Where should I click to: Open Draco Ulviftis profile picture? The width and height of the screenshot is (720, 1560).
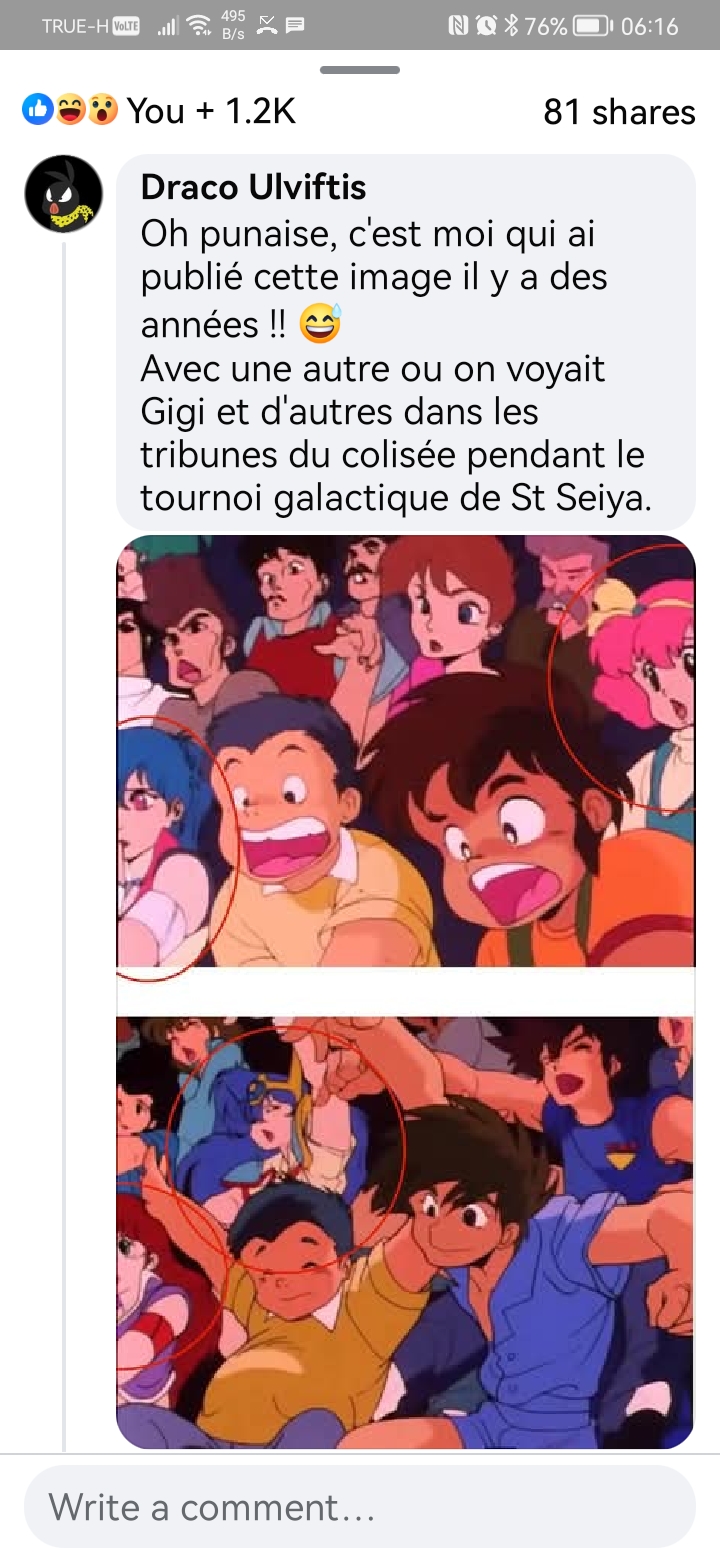63,194
